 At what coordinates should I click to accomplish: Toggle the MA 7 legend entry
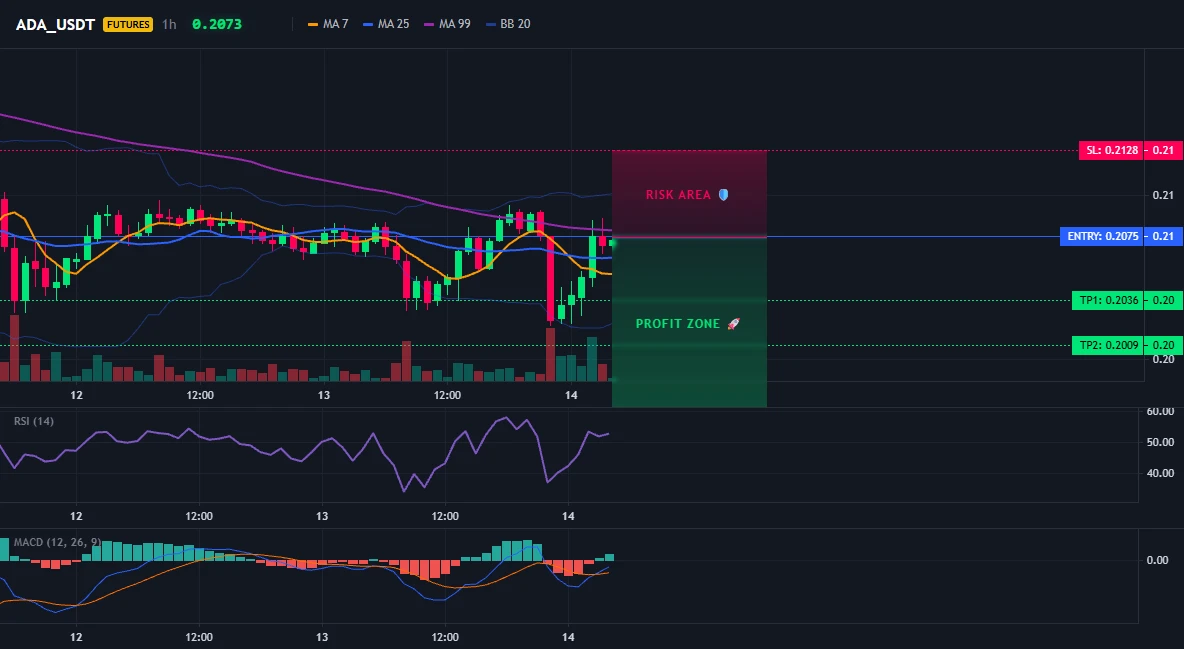pos(328,24)
